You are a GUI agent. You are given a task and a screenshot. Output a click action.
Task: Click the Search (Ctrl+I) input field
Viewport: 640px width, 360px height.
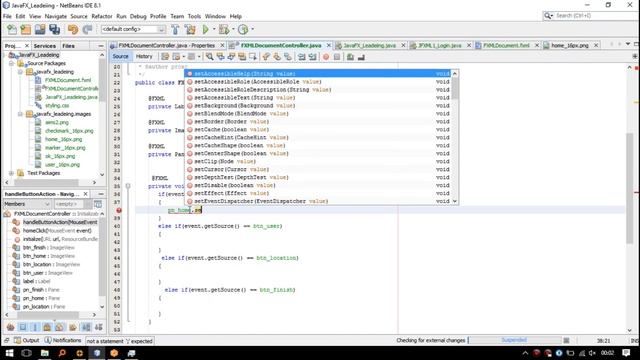[596, 16]
